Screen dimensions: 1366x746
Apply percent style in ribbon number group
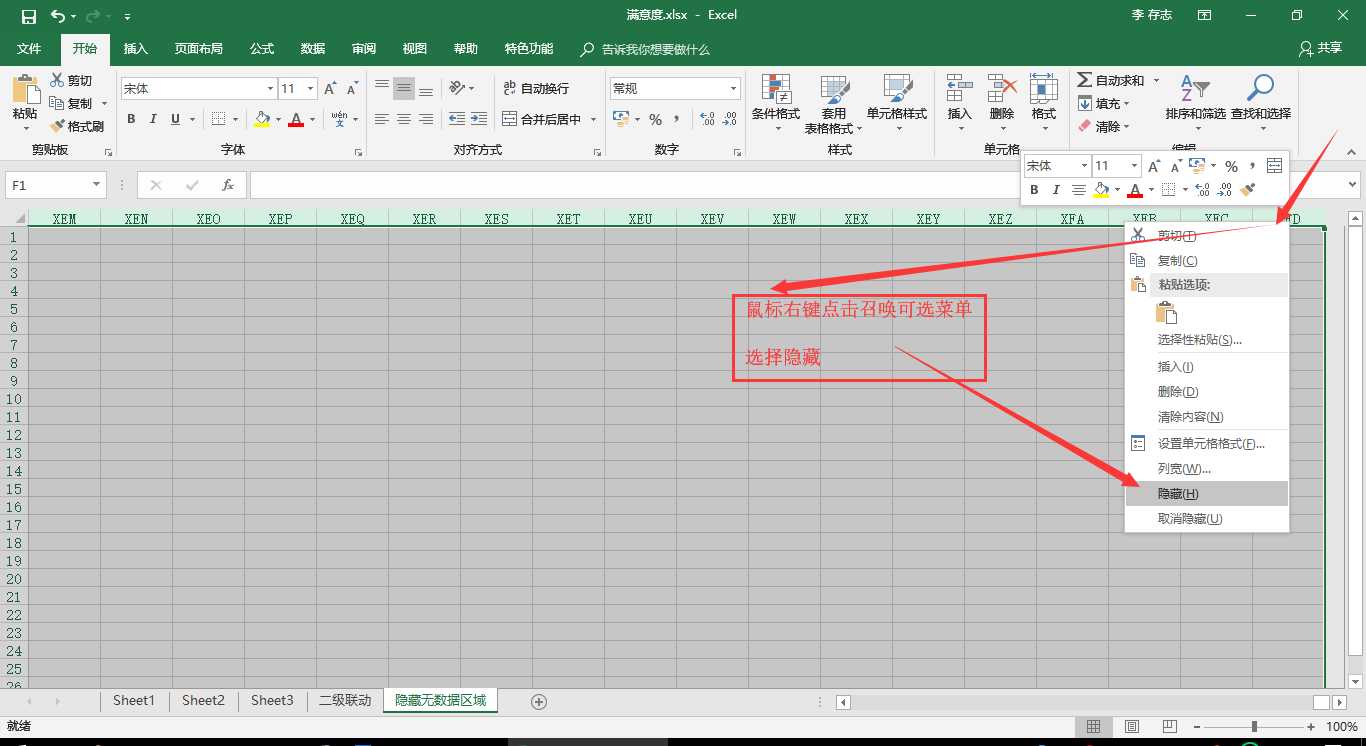[x=655, y=119]
